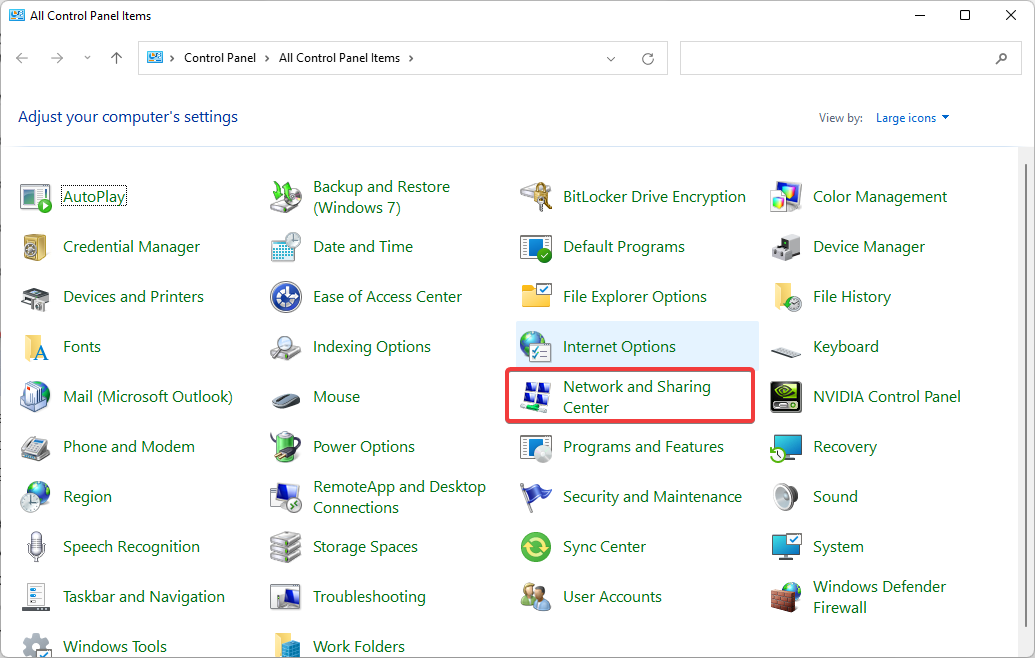This screenshot has width=1035, height=658.
Task: Click the Control Panel icon in address bar
Action: coord(154,57)
